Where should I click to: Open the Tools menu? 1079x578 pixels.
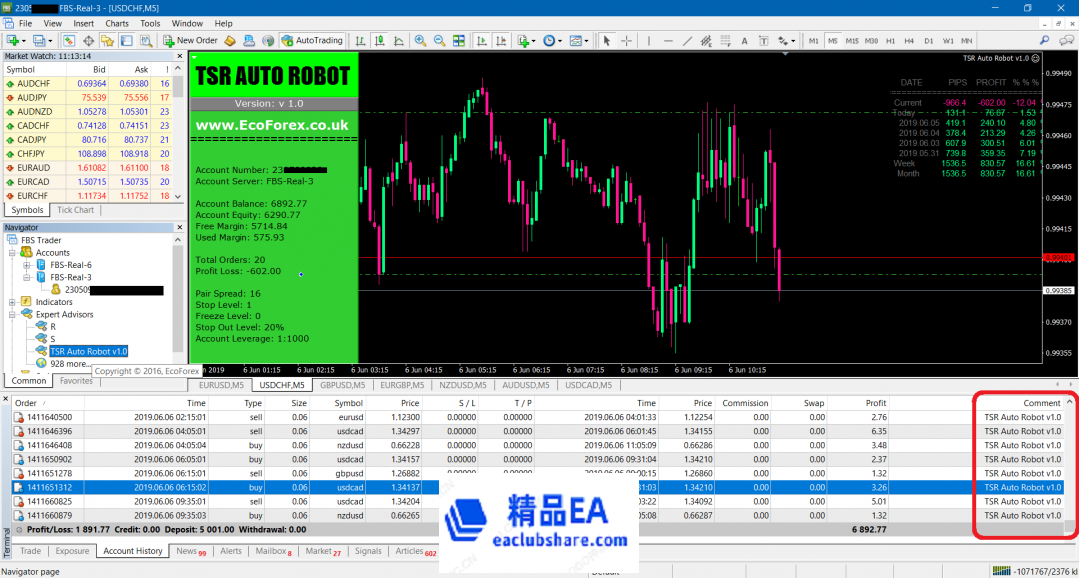pyautogui.click(x=150, y=23)
